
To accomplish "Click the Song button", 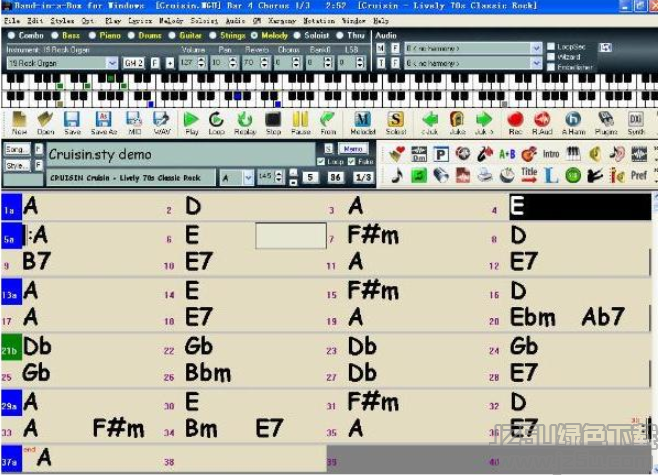I will tap(17, 149).
